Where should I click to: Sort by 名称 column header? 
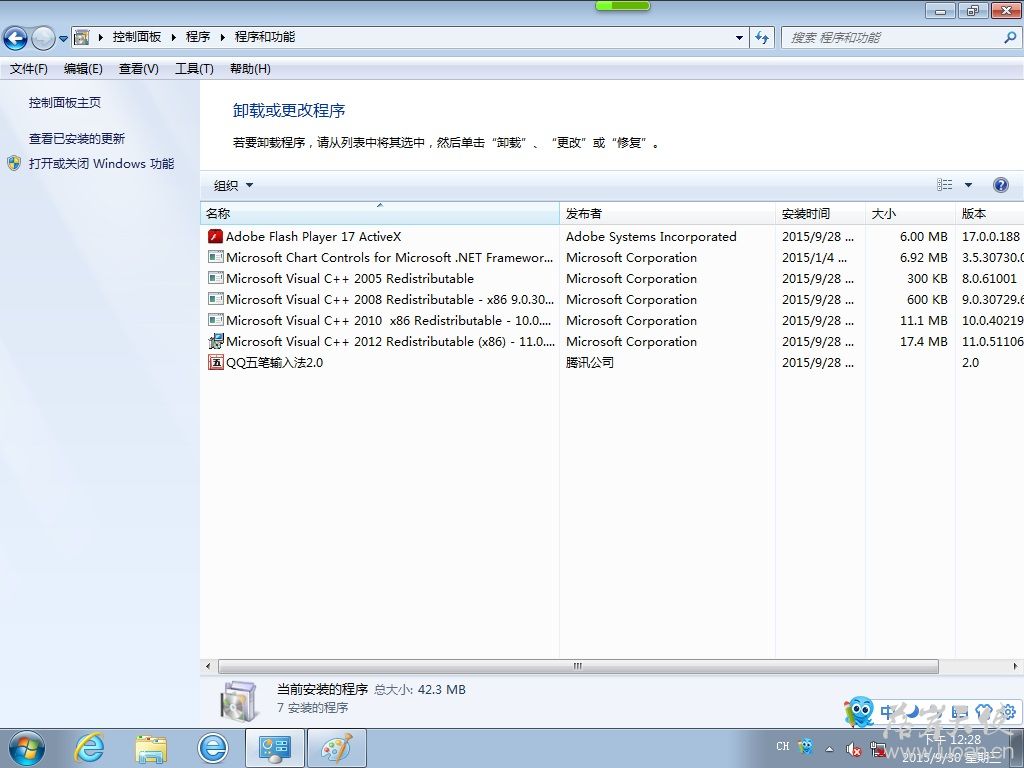(379, 214)
